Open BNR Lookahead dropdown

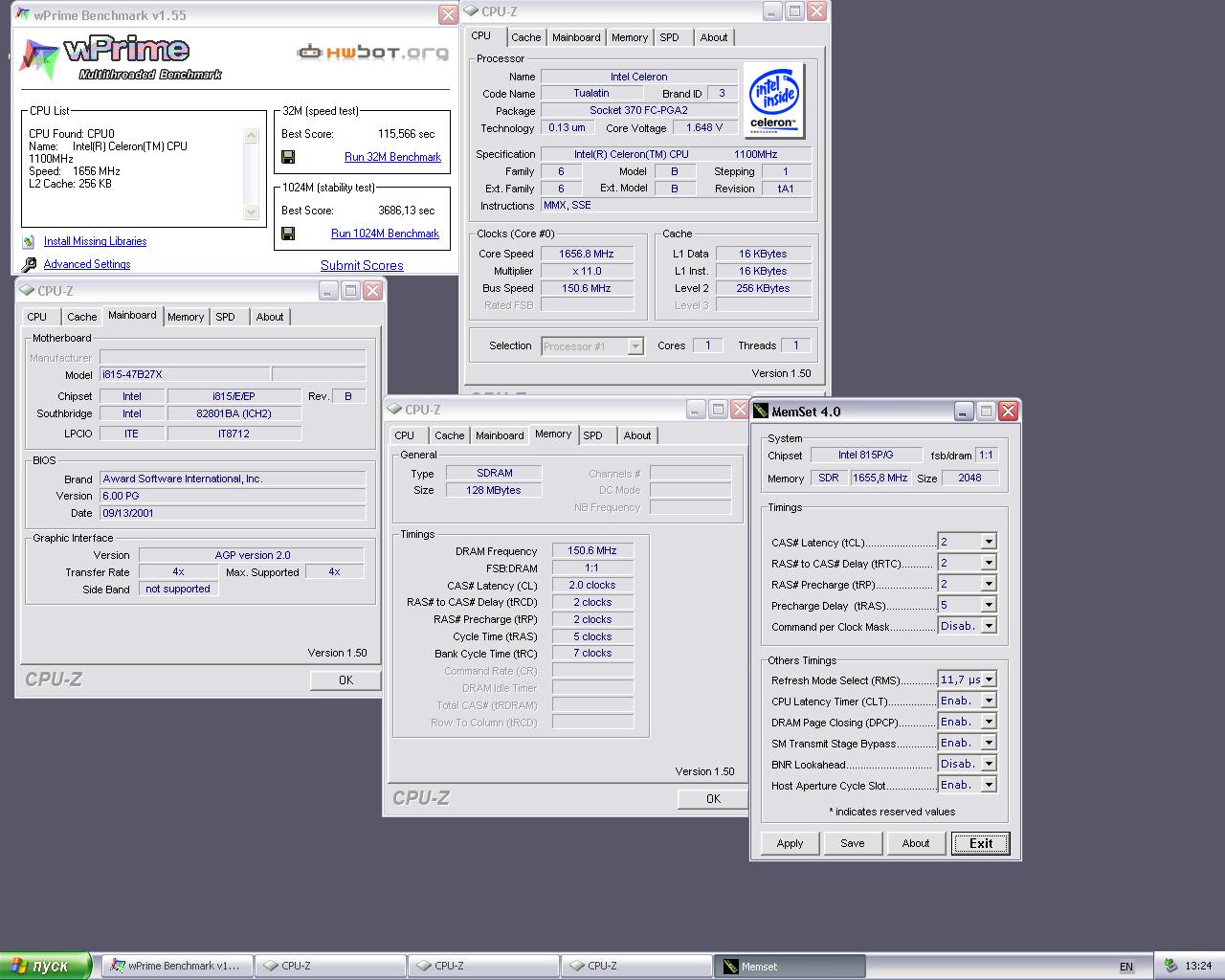click(988, 764)
